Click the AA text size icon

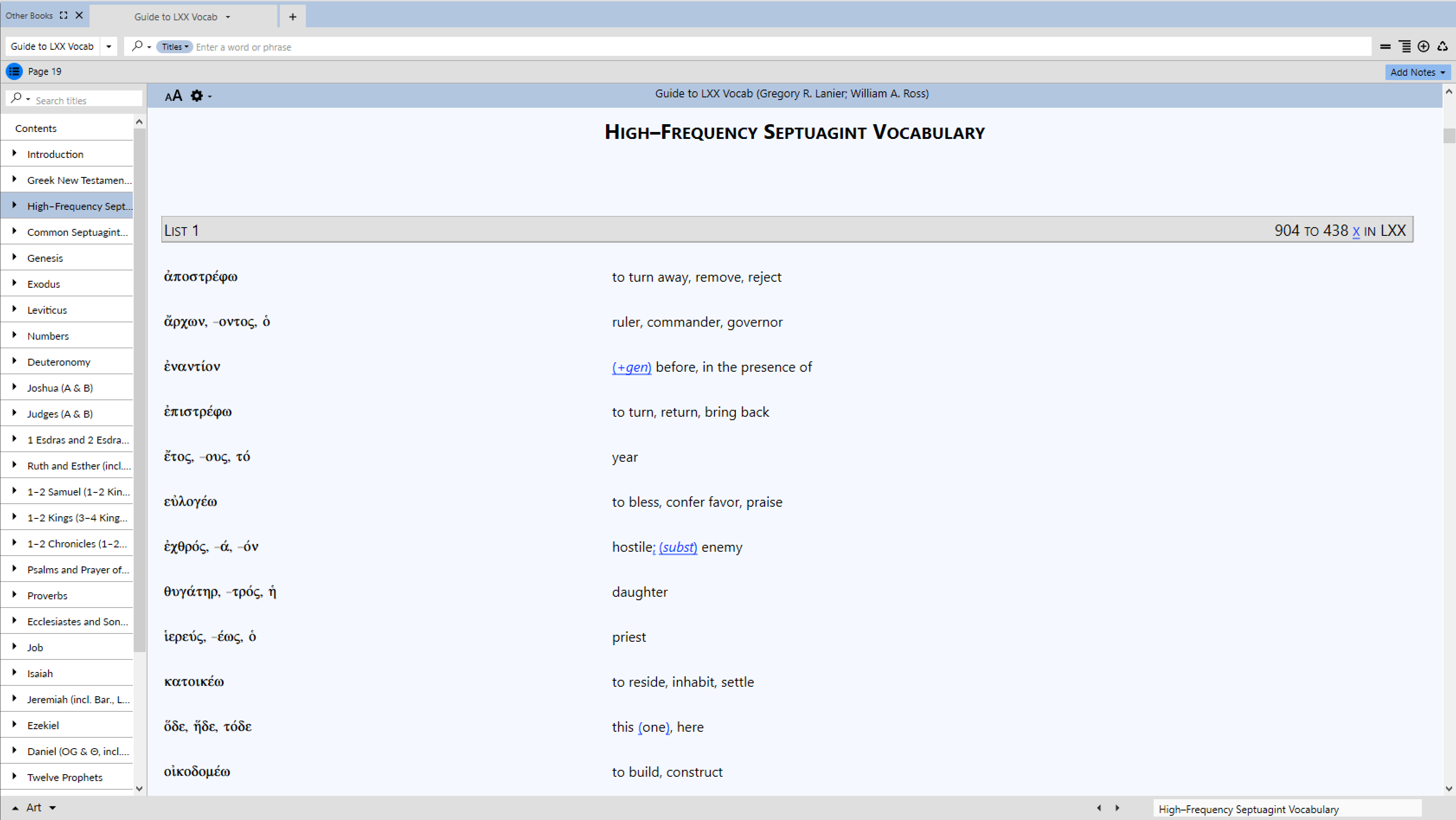(x=173, y=96)
